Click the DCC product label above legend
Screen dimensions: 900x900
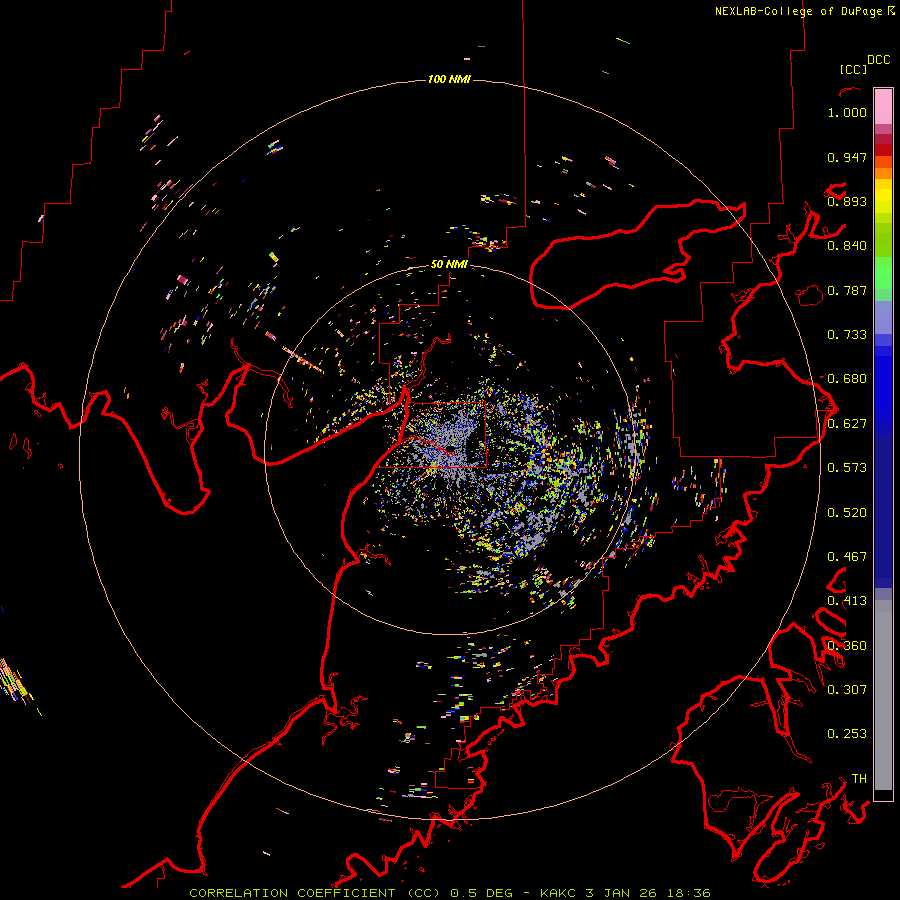tap(878, 60)
